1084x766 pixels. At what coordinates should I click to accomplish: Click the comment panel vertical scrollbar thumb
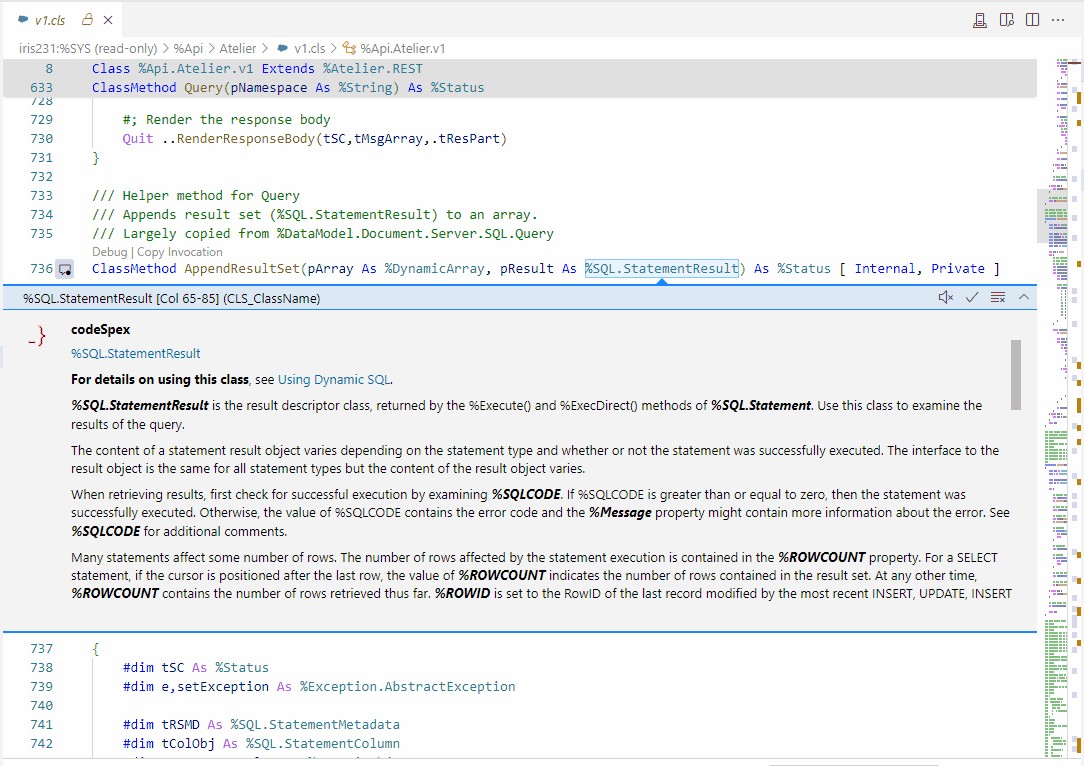point(1016,373)
